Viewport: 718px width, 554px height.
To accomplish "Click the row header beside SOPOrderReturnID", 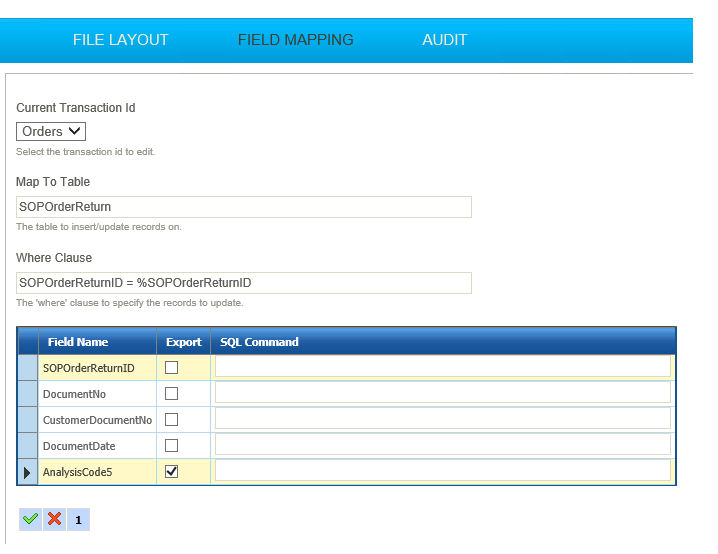I will tap(27, 368).
